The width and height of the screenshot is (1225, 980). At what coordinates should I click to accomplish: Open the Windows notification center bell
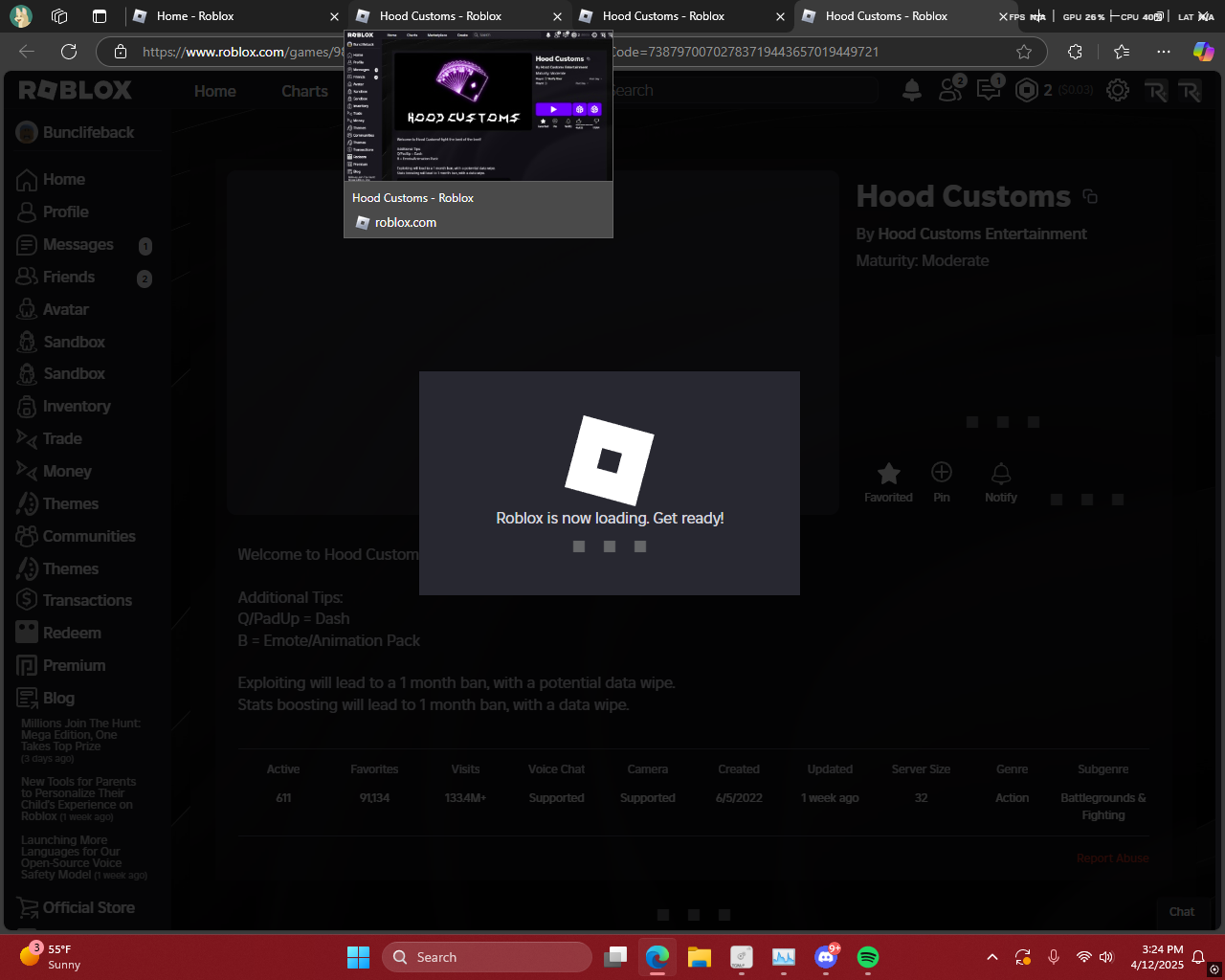click(1198, 957)
